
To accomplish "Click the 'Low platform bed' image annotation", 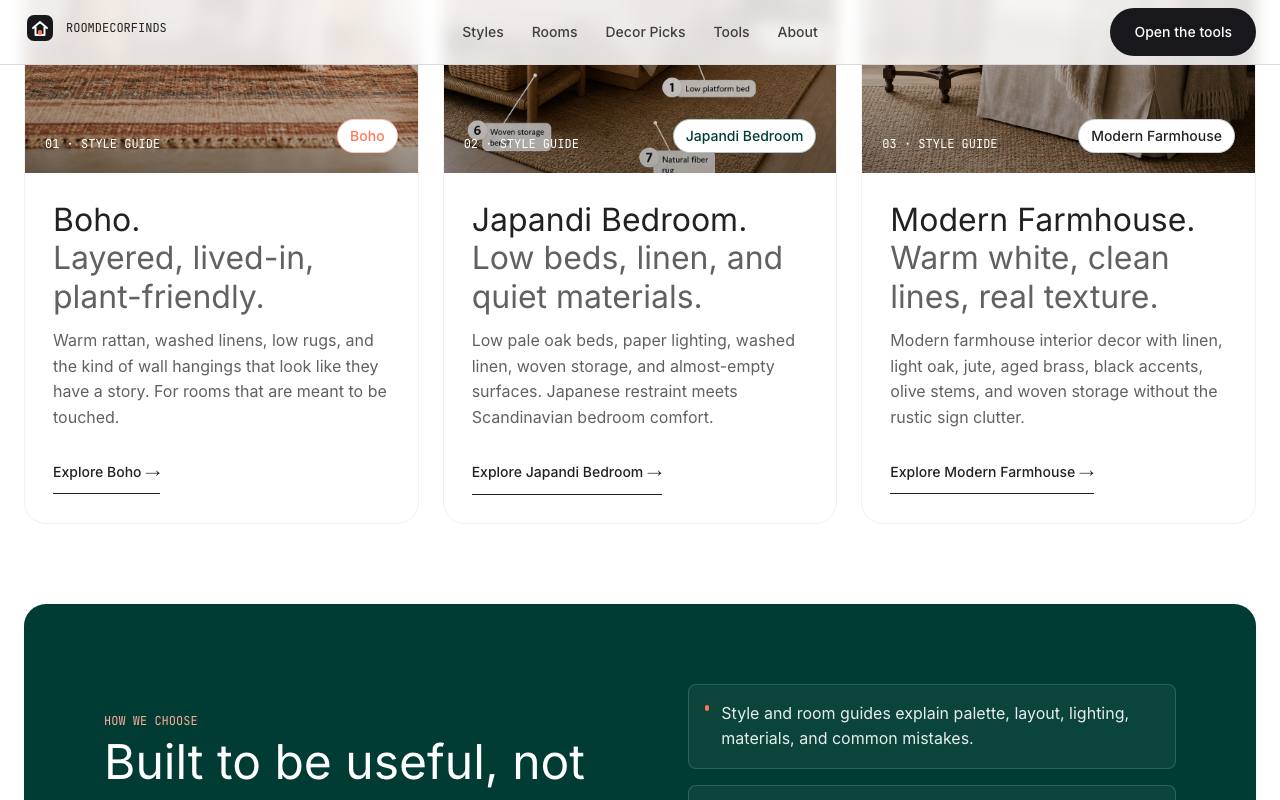I will [x=709, y=89].
